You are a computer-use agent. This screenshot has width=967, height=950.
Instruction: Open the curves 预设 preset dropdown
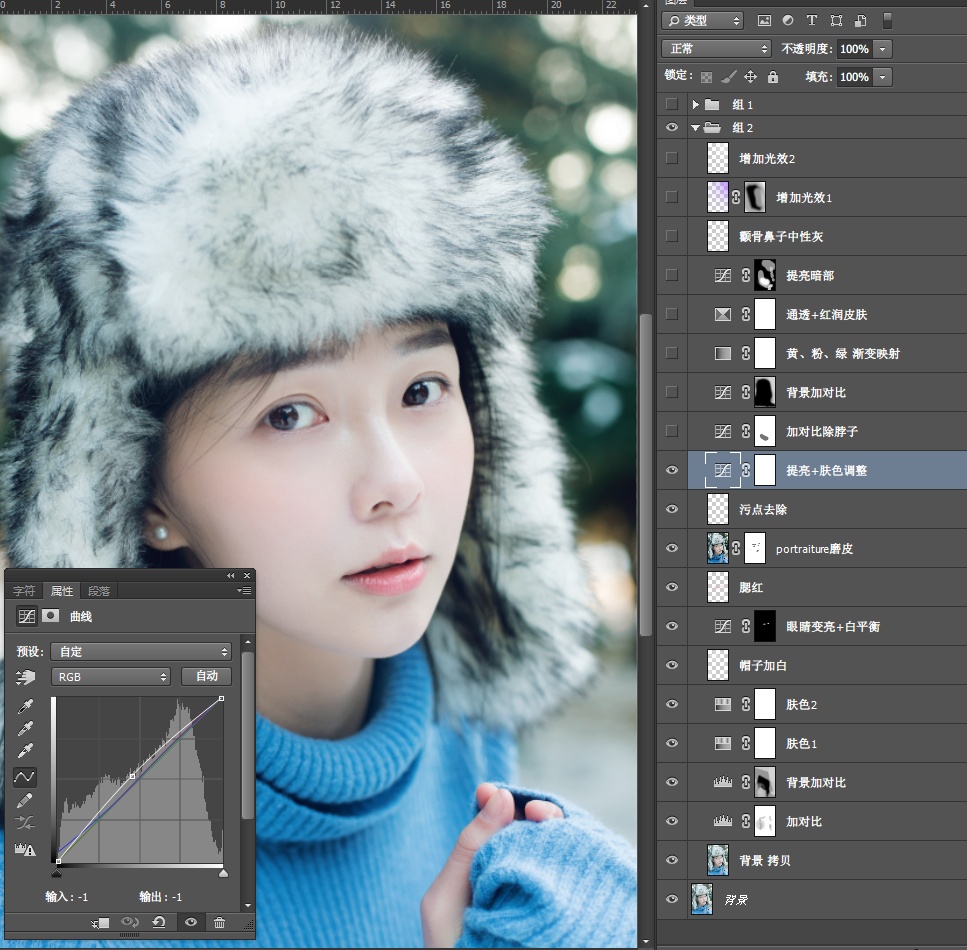pyautogui.click(x=141, y=651)
